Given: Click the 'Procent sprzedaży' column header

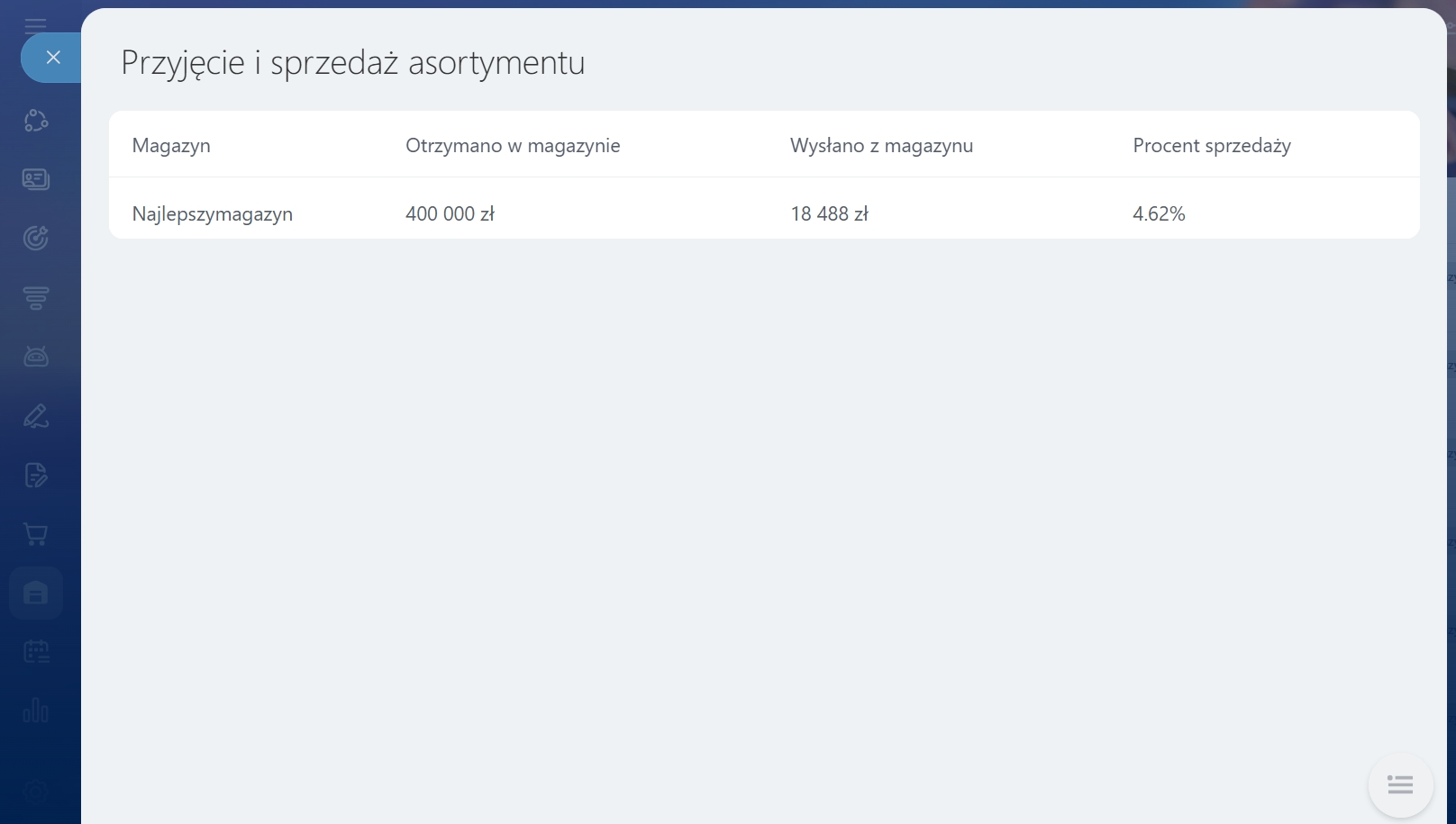Looking at the screenshot, I should tap(1211, 146).
